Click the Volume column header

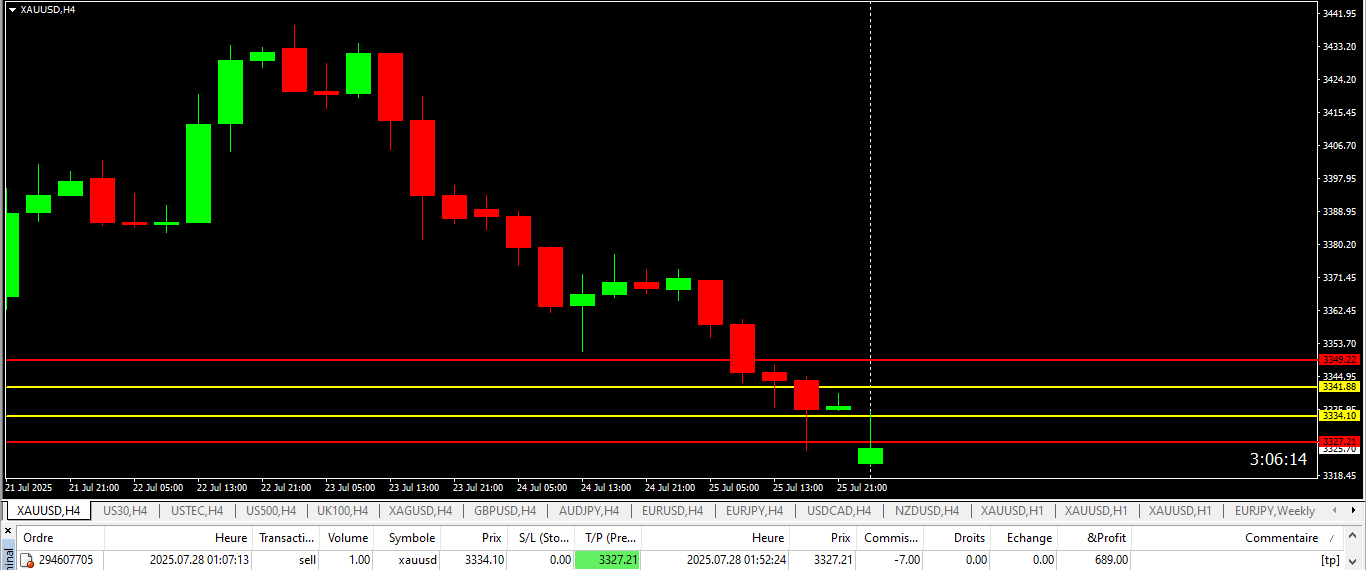pyautogui.click(x=348, y=538)
